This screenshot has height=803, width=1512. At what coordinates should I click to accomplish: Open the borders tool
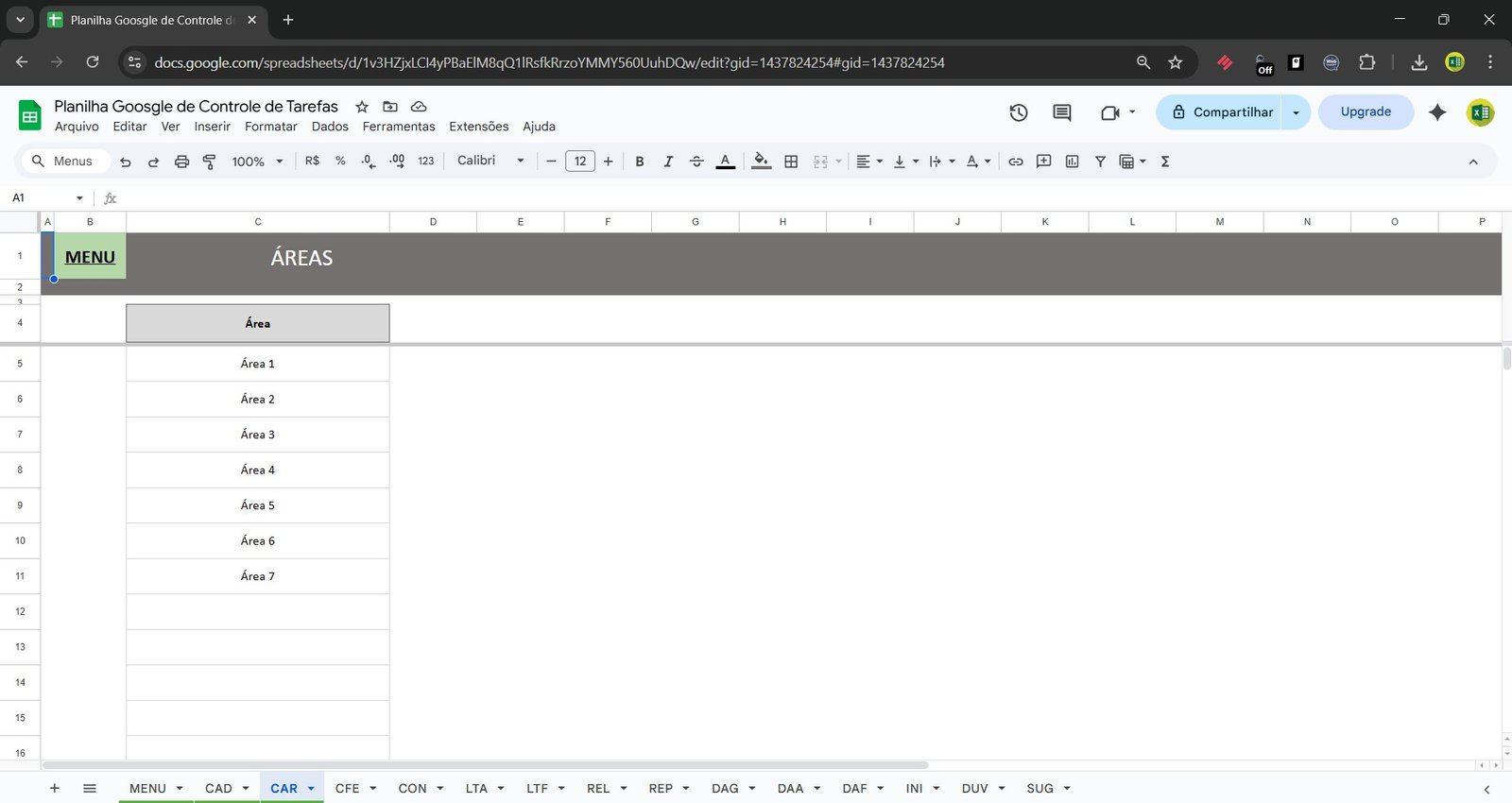(791, 162)
